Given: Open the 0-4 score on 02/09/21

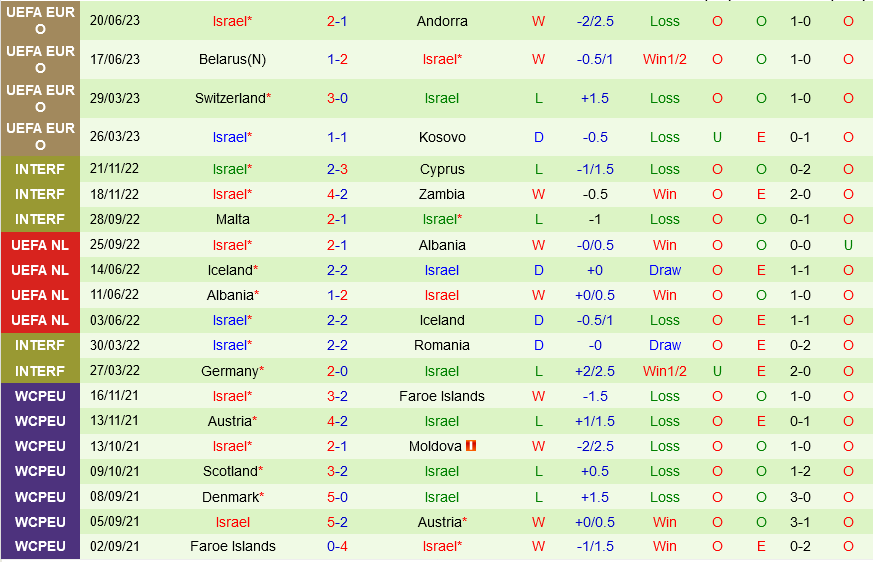Looking at the screenshot, I should point(337,546).
